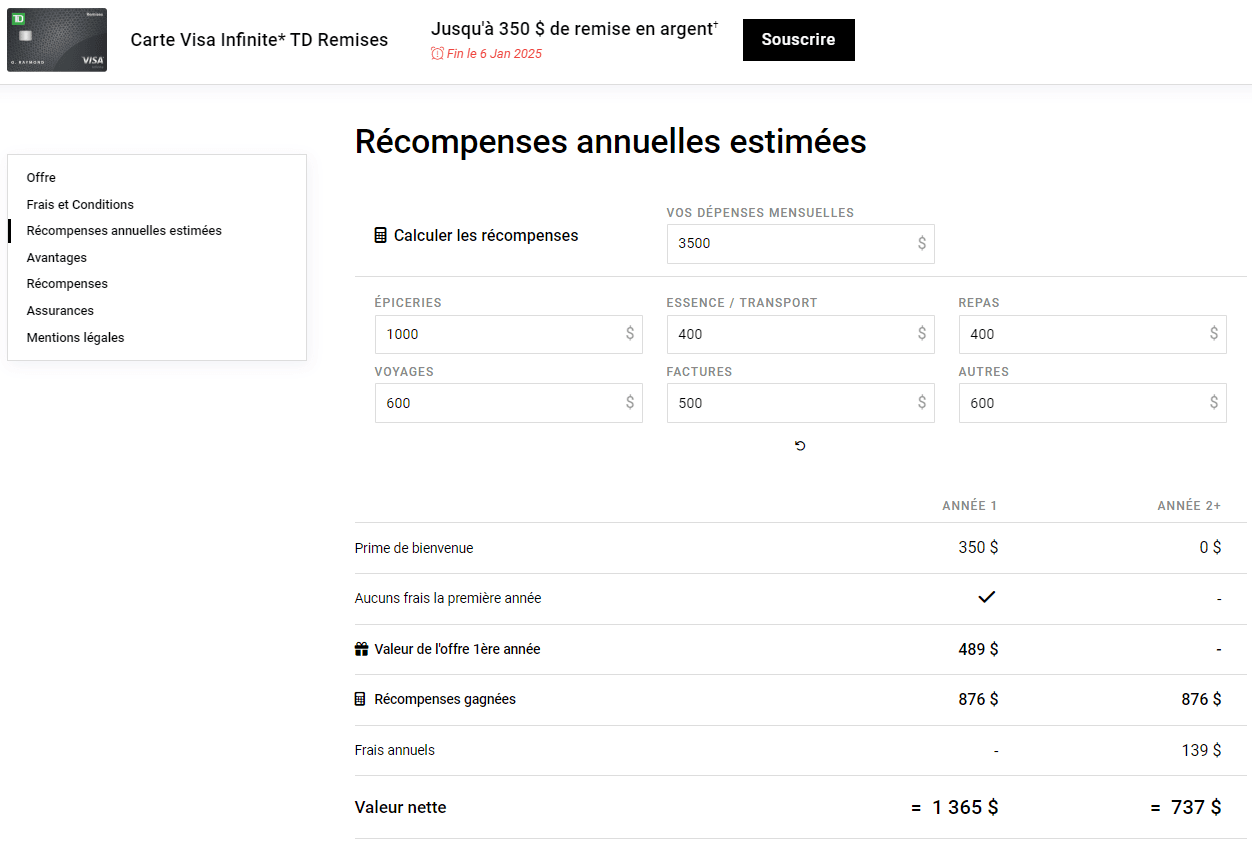Click calculator icon beside Récompenses gagnées

361,699
